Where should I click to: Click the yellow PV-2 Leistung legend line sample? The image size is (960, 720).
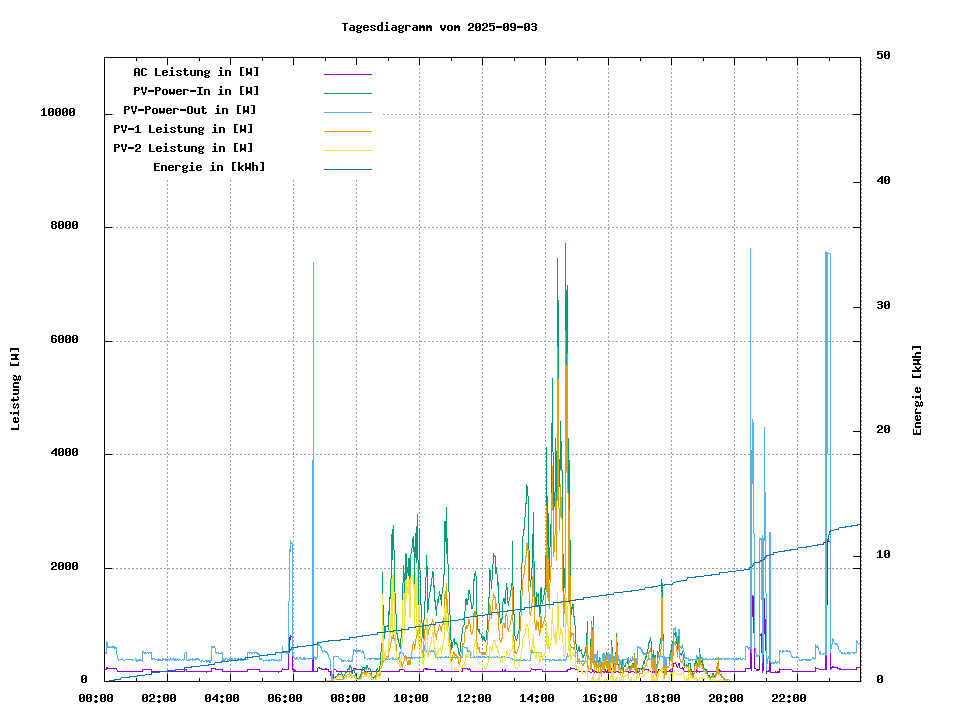pyautogui.click(x=347, y=150)
